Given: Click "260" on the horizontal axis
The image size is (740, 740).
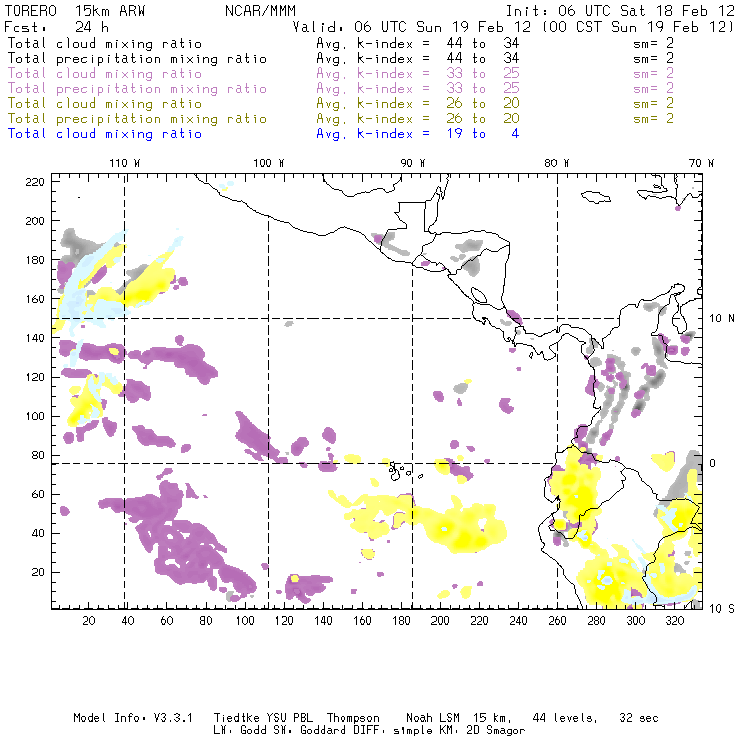Looking at the screenshot, I should (557, 621).
